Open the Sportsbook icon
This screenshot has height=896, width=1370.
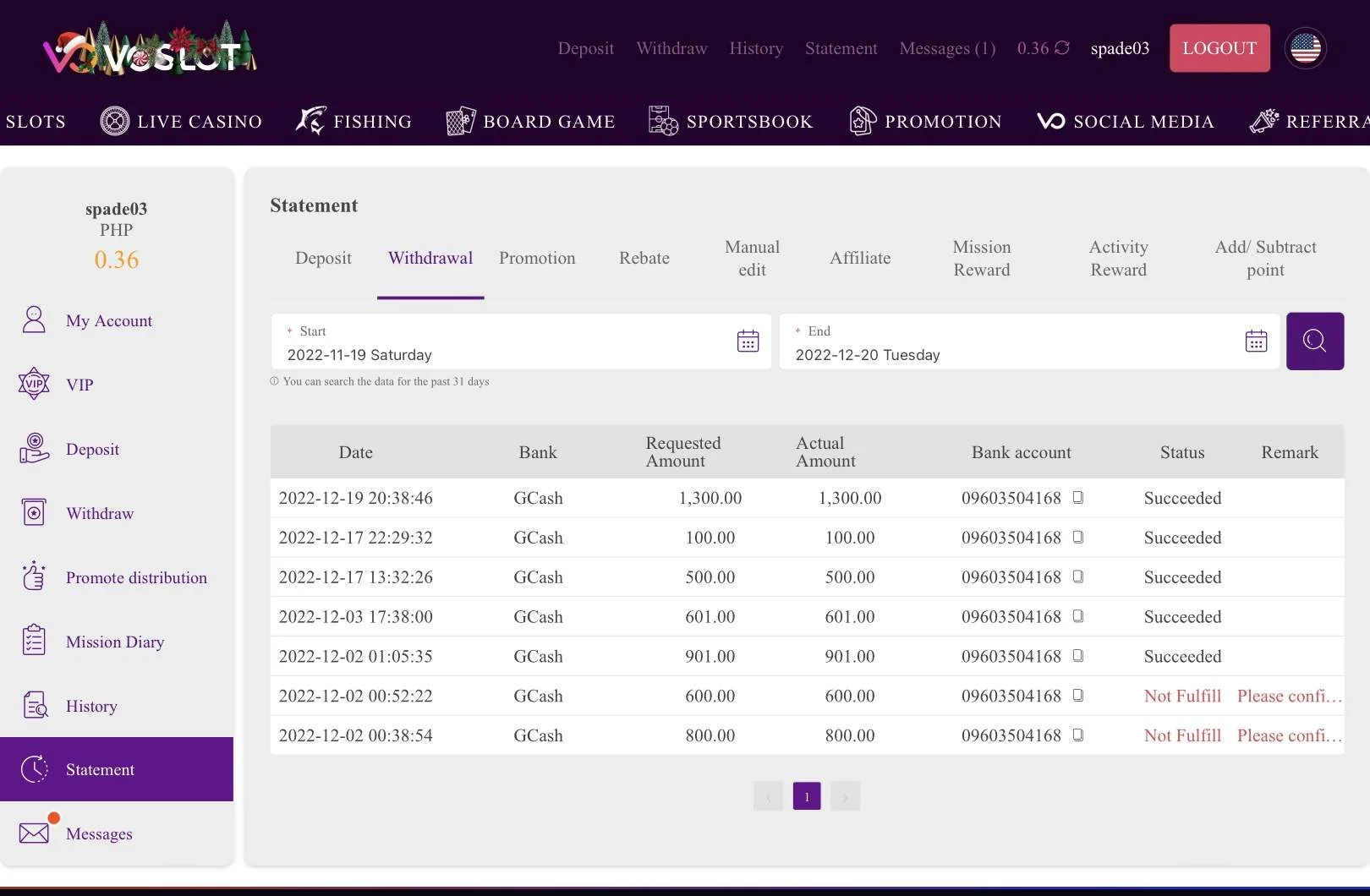(x=663, y=121)
